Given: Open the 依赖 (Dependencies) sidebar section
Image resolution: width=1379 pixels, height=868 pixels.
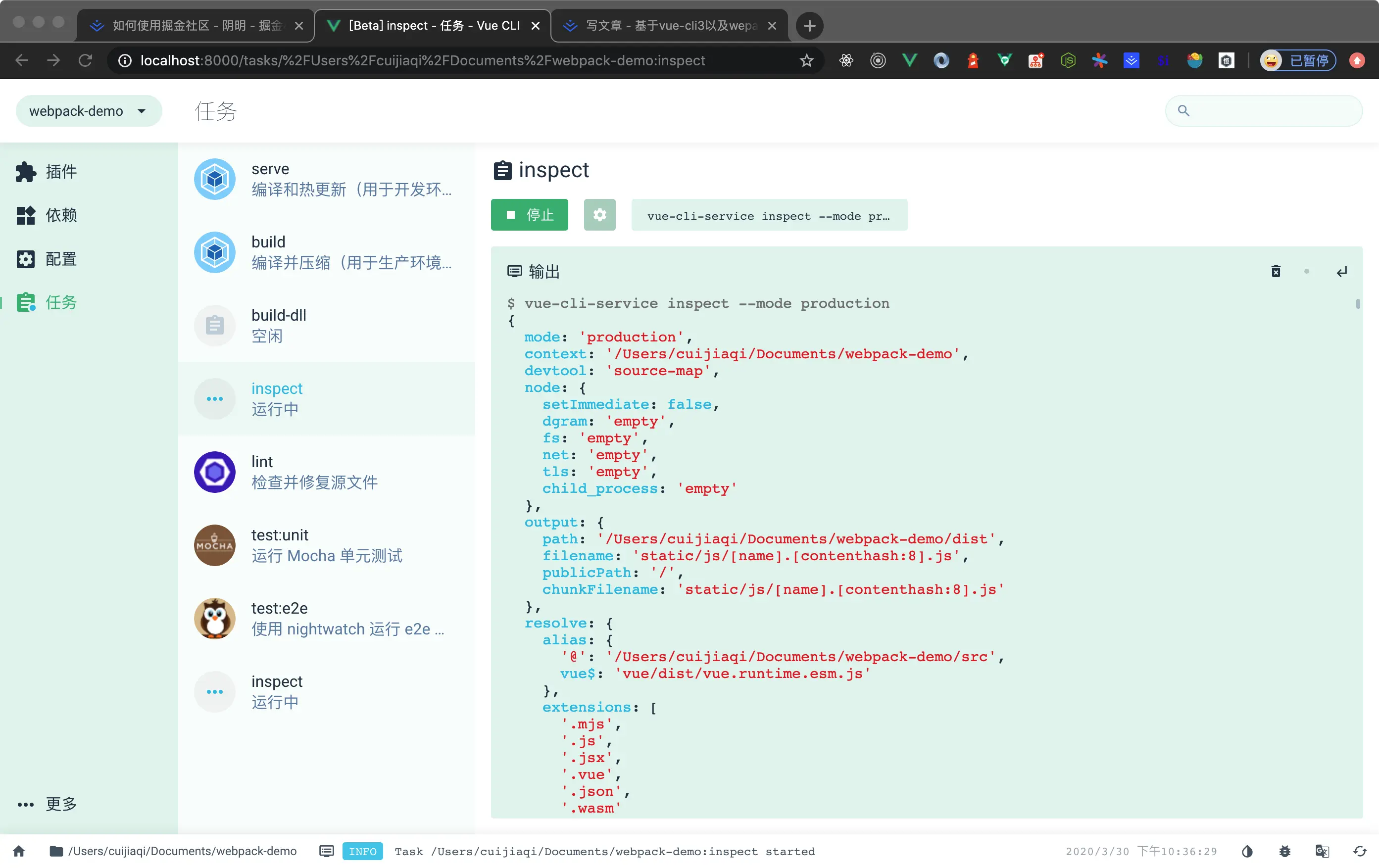Looking at the screenshot, I should pyautogui.click(x=61, y=215).
